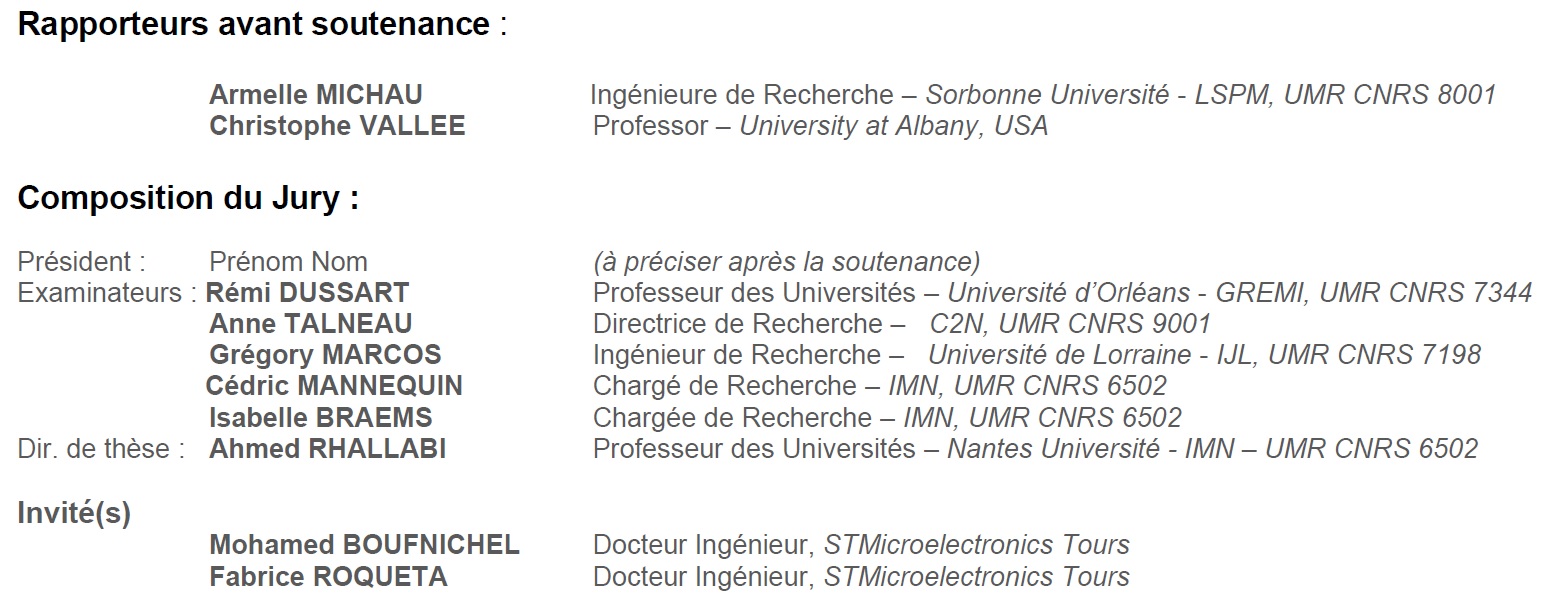Click the name Armelle MICHAU
This screenshot has height=610, width=1543.
(x=316, y=95)
